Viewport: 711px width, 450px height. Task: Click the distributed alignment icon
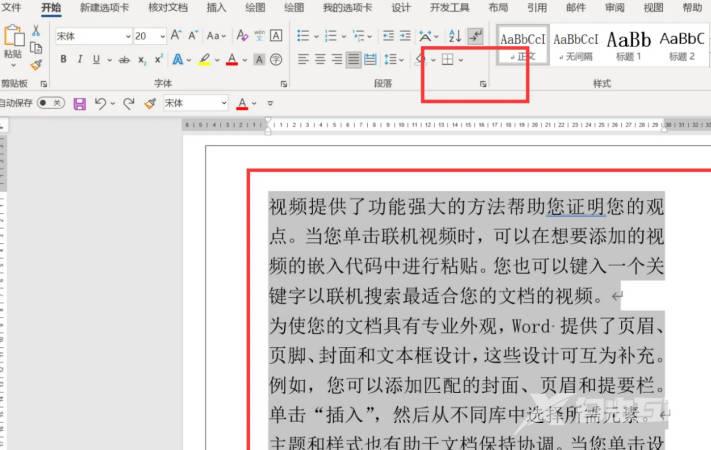(x=370, y=59)
